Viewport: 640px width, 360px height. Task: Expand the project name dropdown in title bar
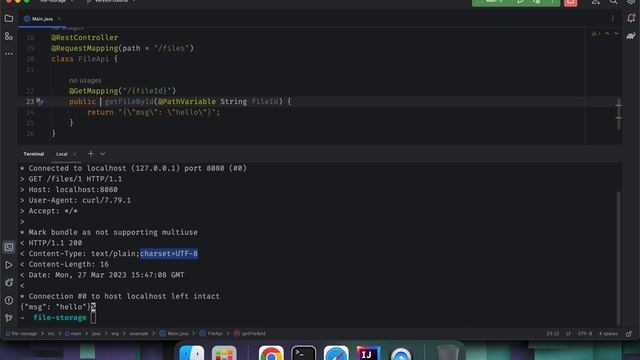coord(57,1)
